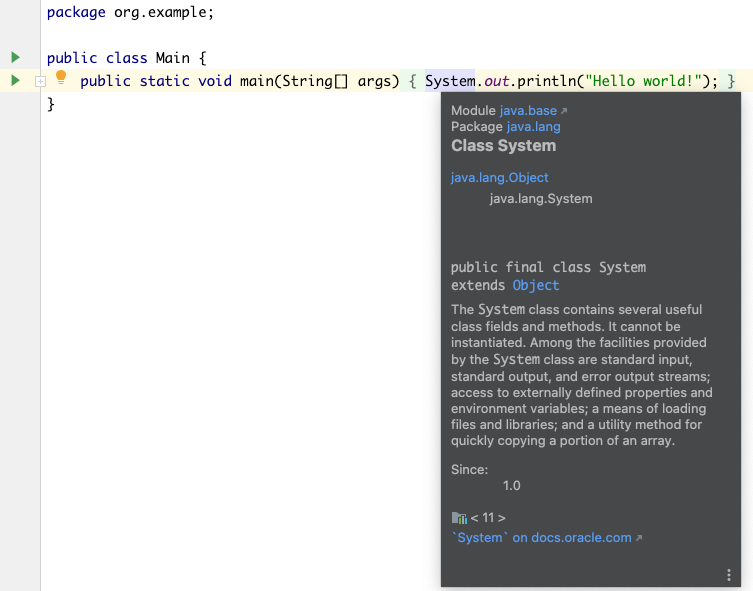Click the folded closing brace after println
This screenshot has height=591, width=753.
(730, 81)
